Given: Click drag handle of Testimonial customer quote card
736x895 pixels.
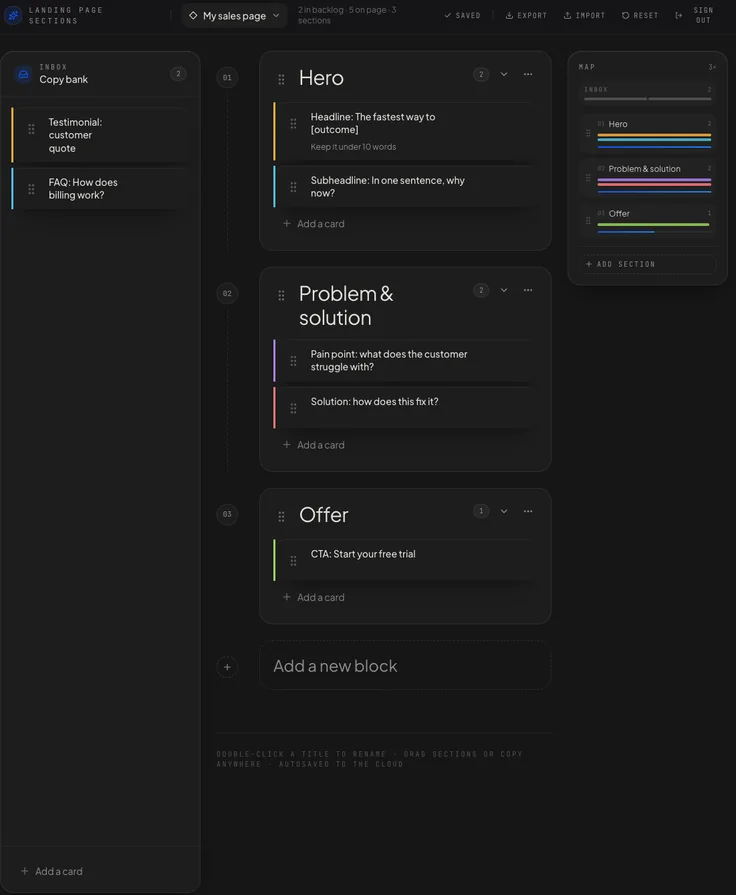Looking at the screenshot, I should [31, 129].
